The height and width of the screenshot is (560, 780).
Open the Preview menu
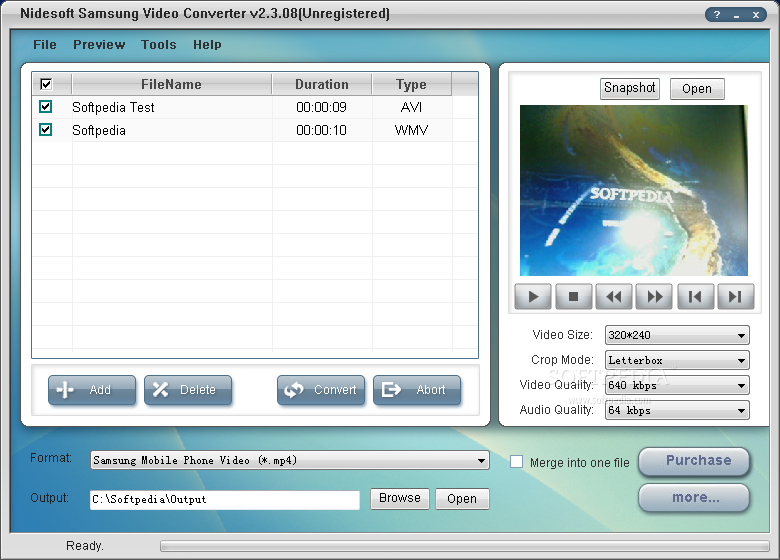click(x=99, y=45)
